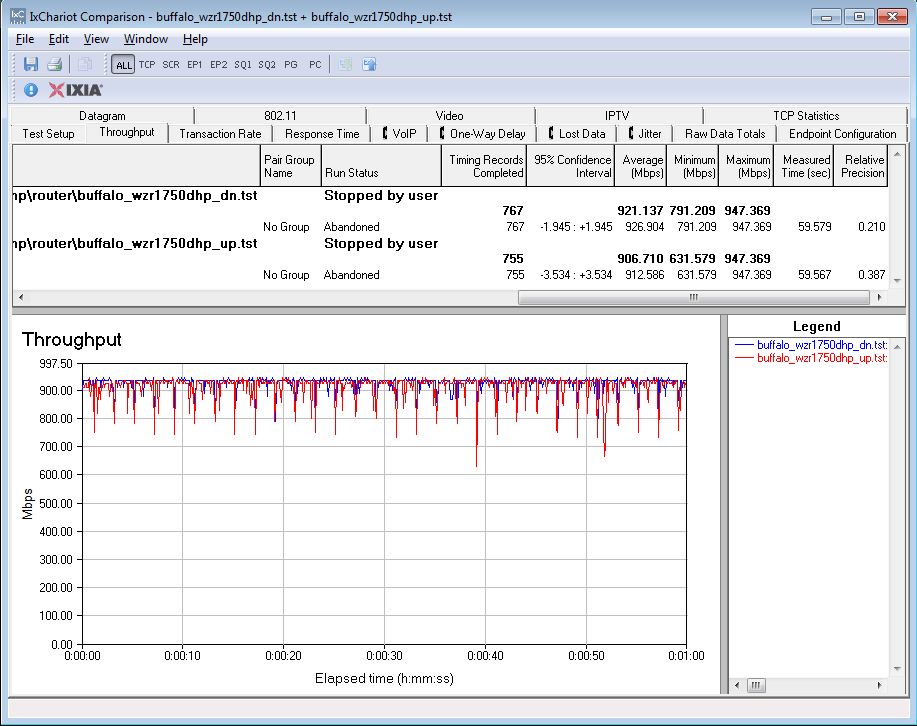
Task: Click the rightmost blue toolbar icon
Action: point(369,64)
